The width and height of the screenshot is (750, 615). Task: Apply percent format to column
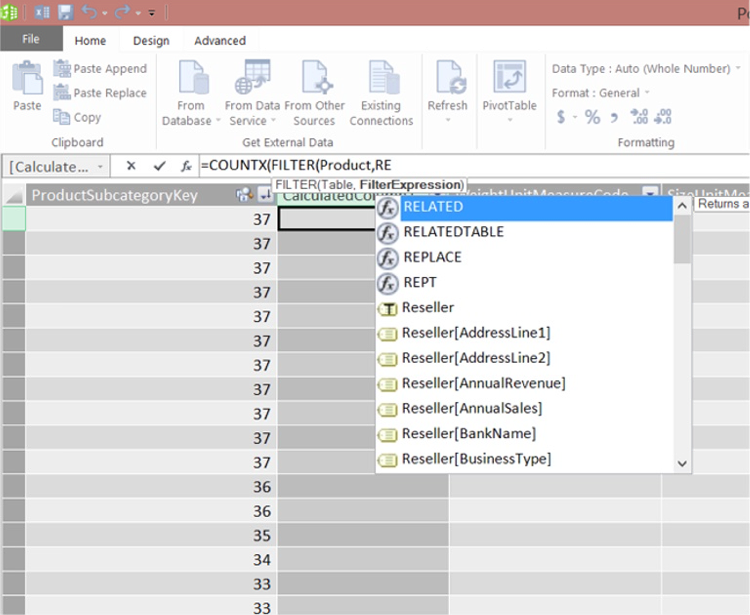pyautogui.click(x=592, y=117)
